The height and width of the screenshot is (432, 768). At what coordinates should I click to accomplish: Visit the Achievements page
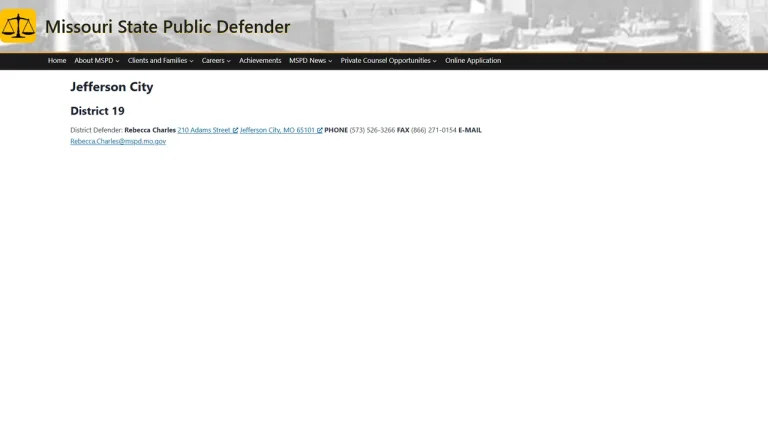(x=260, y=61)
